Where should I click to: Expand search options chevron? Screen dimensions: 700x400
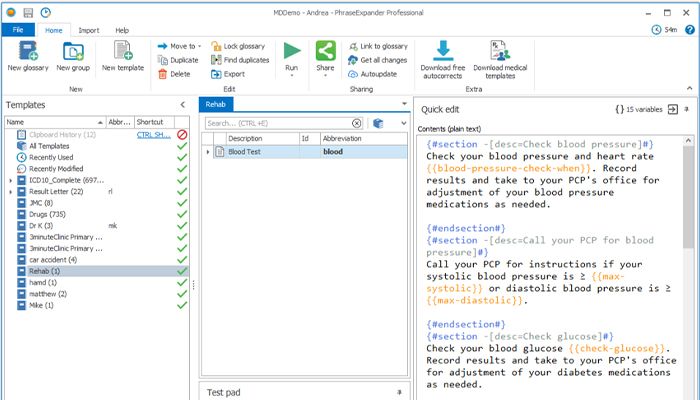click(x=404, y=123)
